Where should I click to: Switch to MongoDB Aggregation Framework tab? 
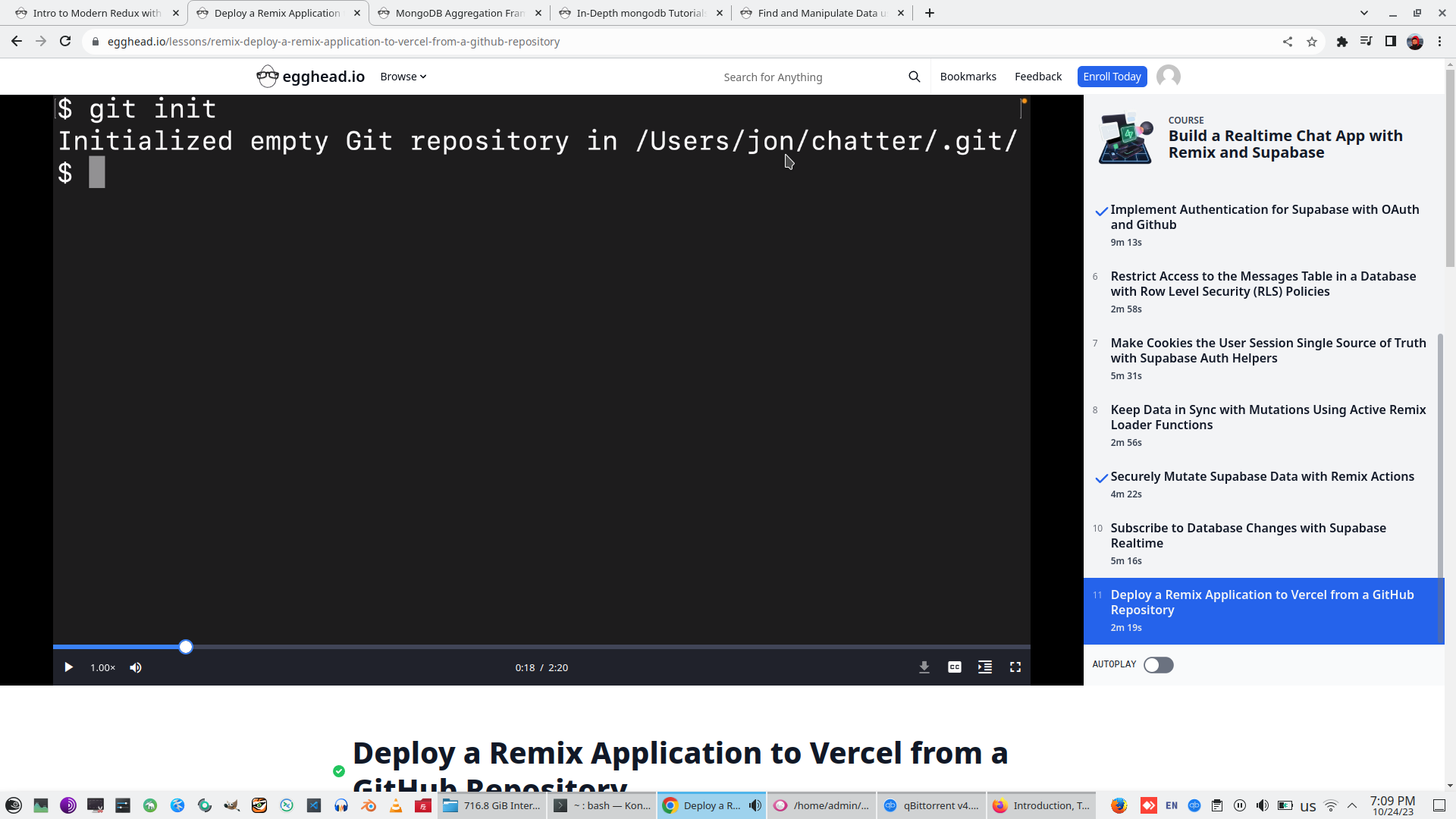point(460,13)
